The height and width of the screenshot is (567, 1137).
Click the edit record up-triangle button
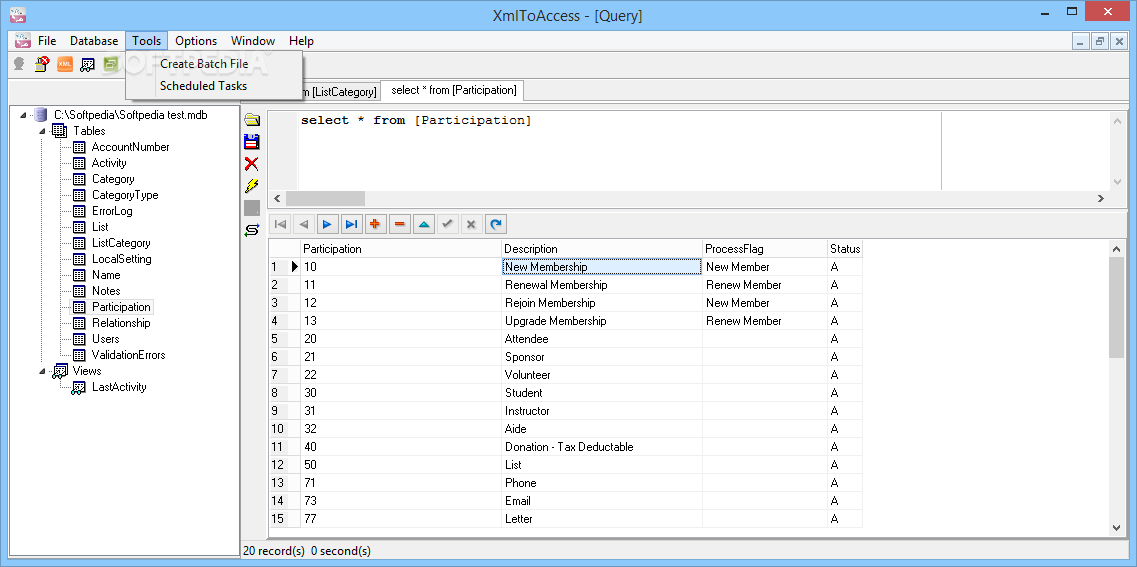click(423, 224)
